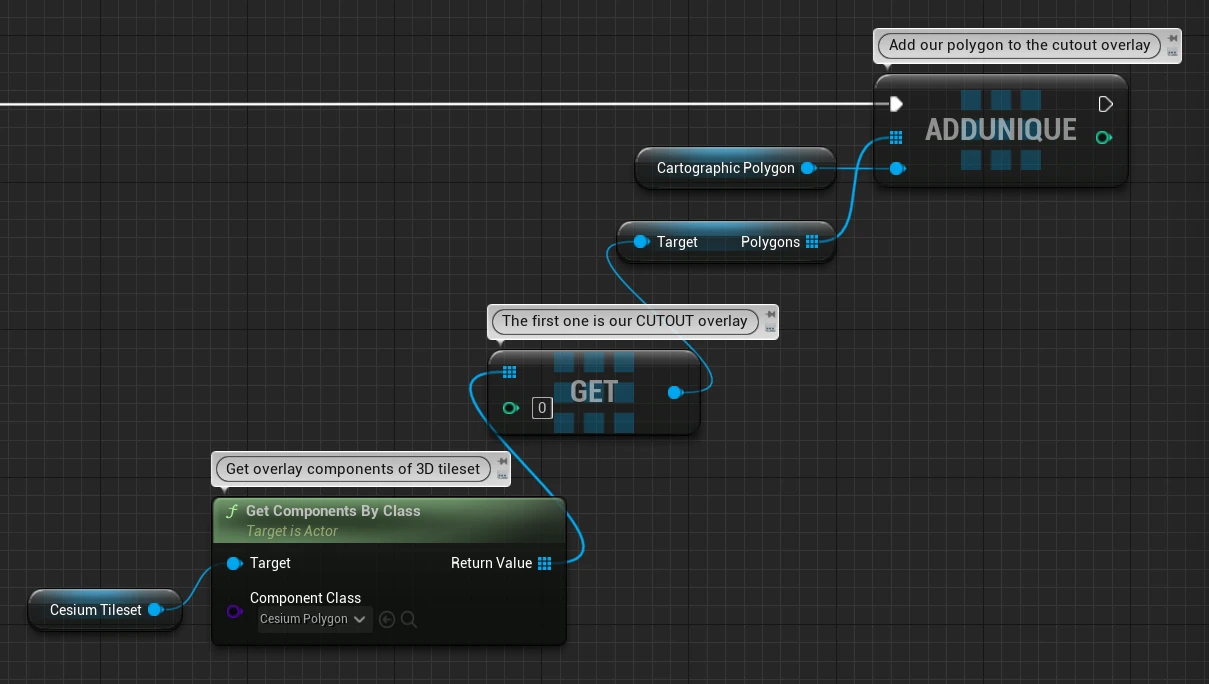Click the use-selected-asset arrow beside Cesium Polygon
Viewport: 1209px width, 684px height.
(387, 620)
